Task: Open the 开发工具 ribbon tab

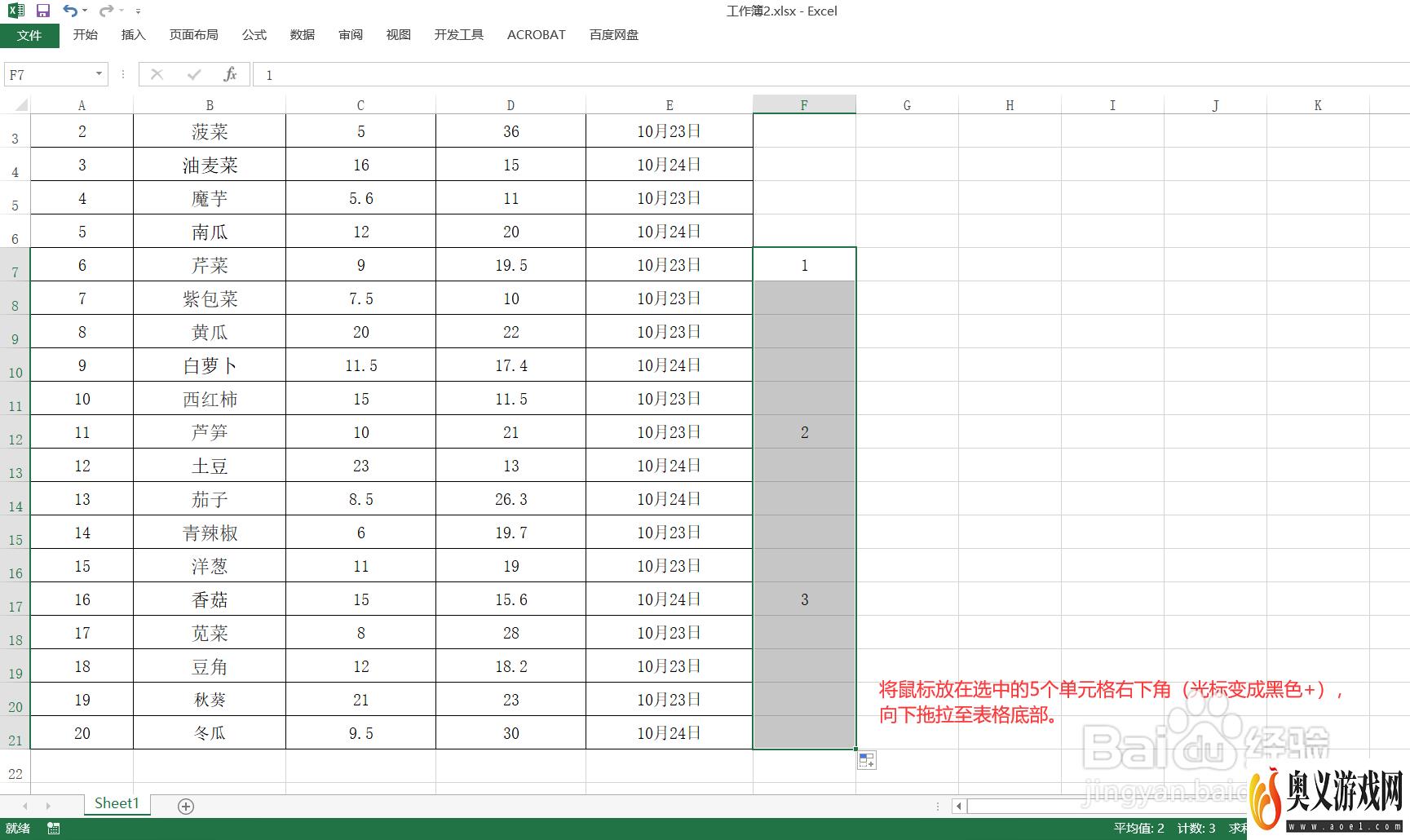Action: click(458, 34)
